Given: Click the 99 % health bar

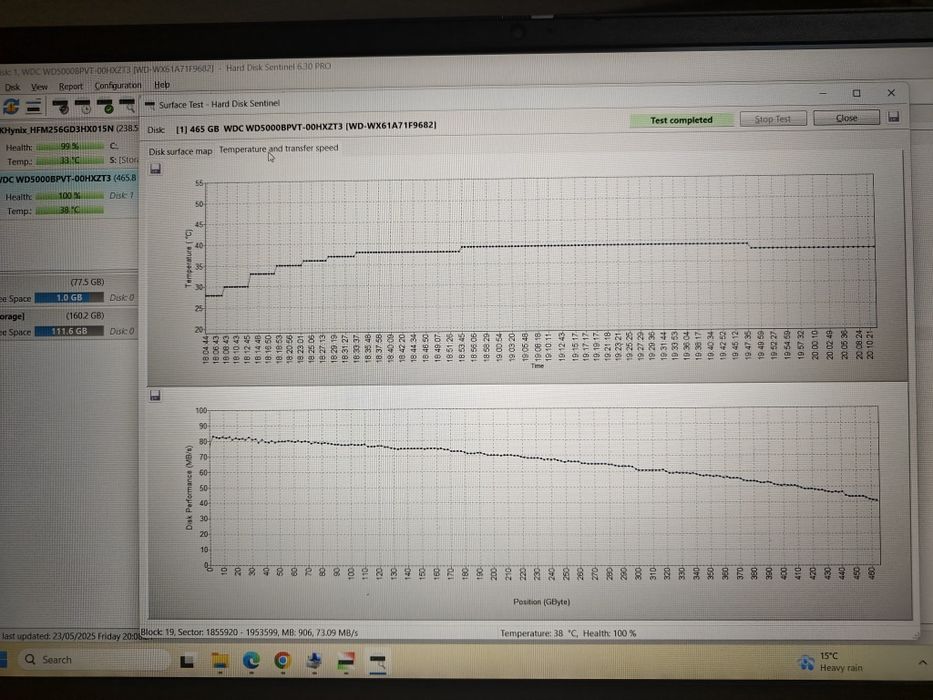Looking at the screenshot, I should click(70, 146).
